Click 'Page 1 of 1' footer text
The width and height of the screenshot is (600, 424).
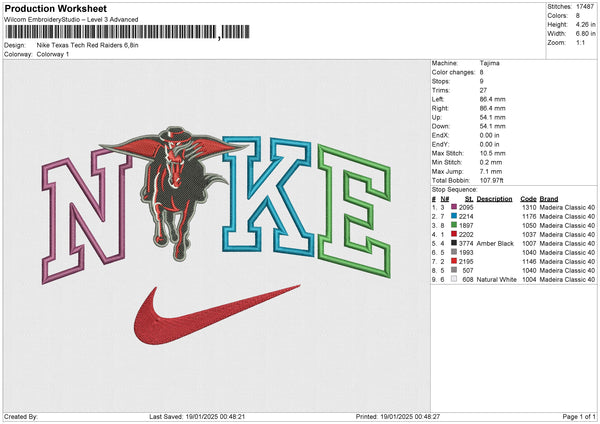point(579,416)
